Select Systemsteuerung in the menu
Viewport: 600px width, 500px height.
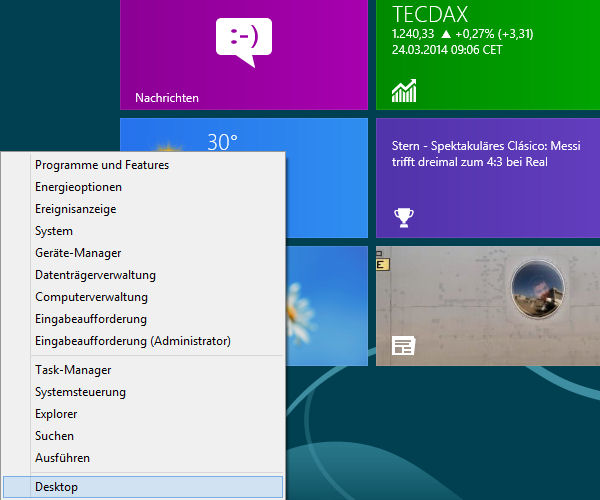80,392
